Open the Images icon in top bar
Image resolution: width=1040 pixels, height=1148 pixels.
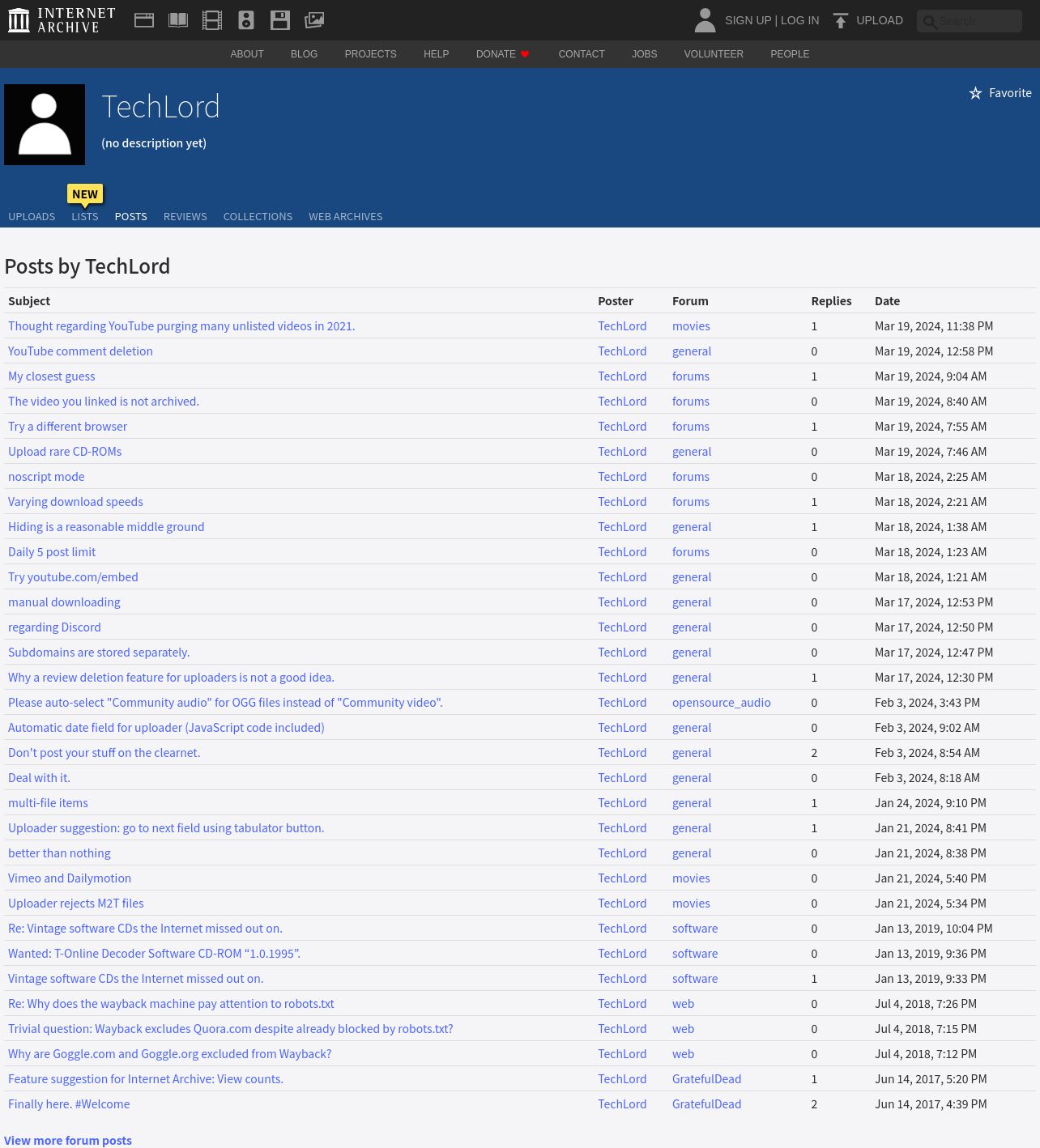pyautogui.click(x=314, y=20)
